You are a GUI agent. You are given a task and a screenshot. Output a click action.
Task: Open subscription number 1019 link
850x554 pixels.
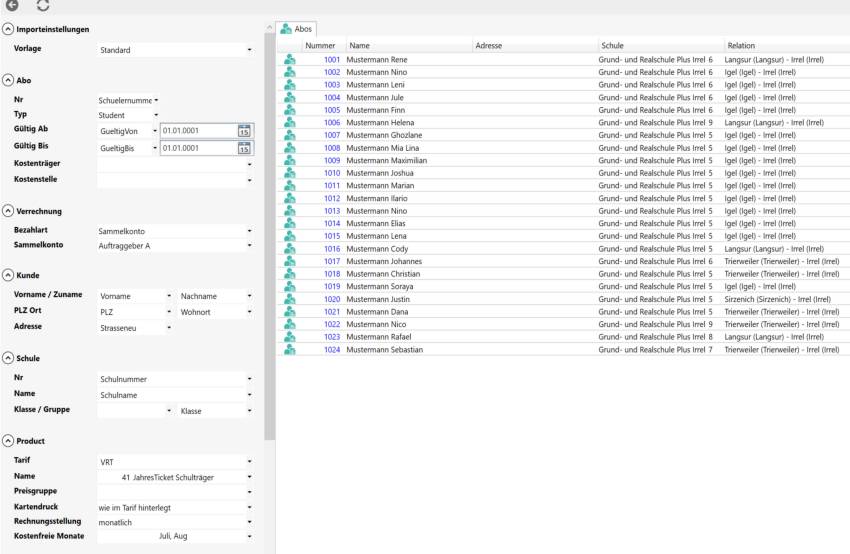[x=332, y=286]
